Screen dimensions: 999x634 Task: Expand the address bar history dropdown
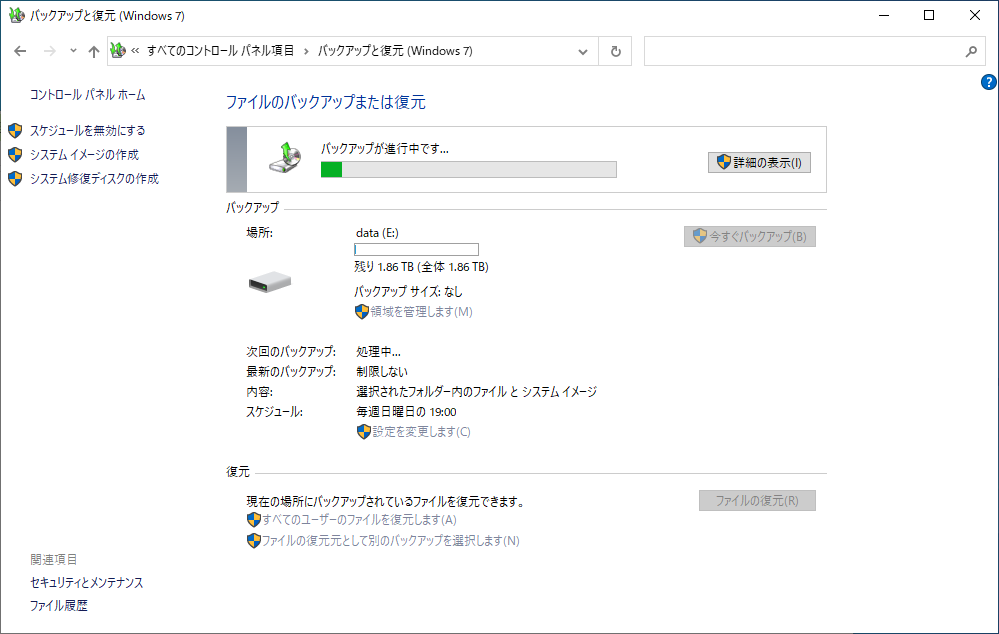click(584, 51)
